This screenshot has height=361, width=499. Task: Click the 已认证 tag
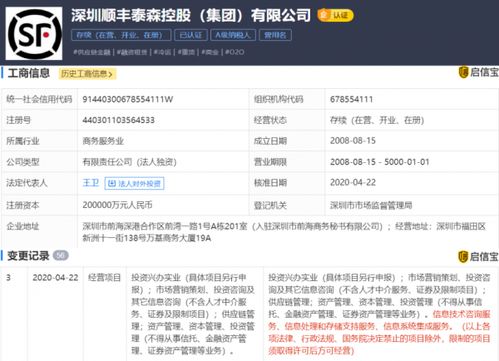coord(191,35)
